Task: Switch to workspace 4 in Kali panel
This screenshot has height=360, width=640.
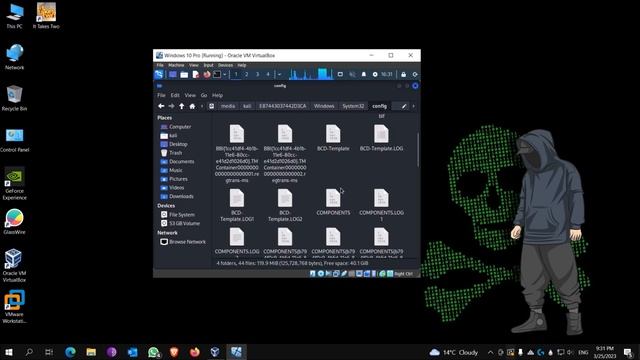Action: pyautogui.click(x=268, y=74)
